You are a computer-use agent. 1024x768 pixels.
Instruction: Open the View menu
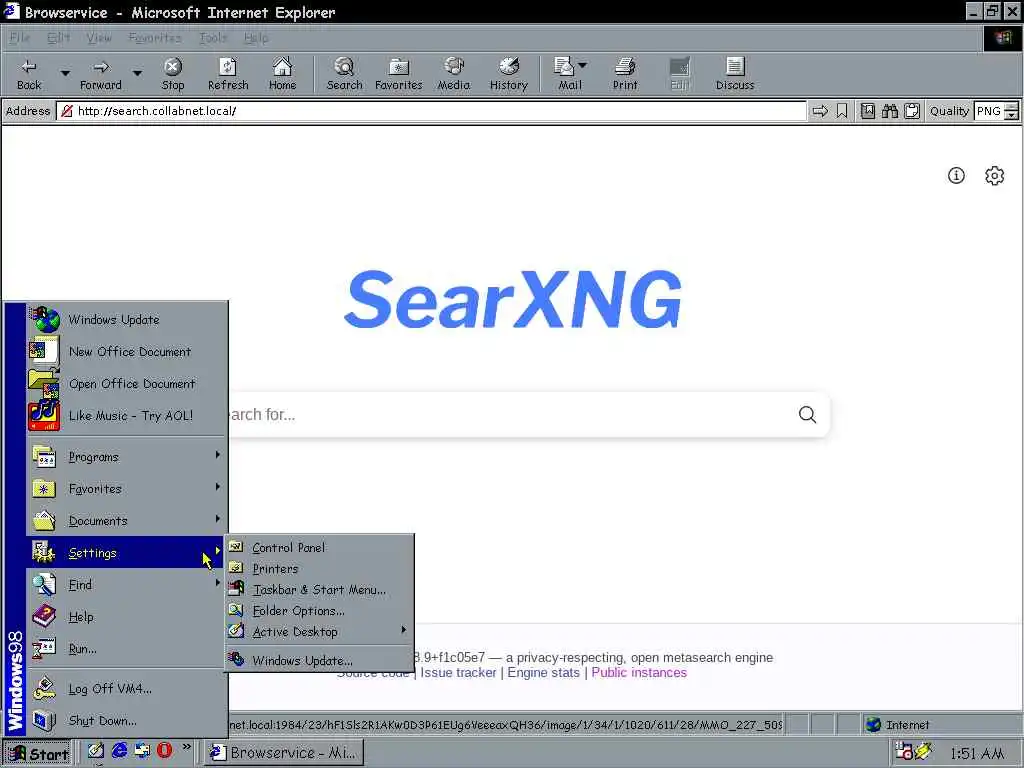pyautogui.click(x=99, y=38)
